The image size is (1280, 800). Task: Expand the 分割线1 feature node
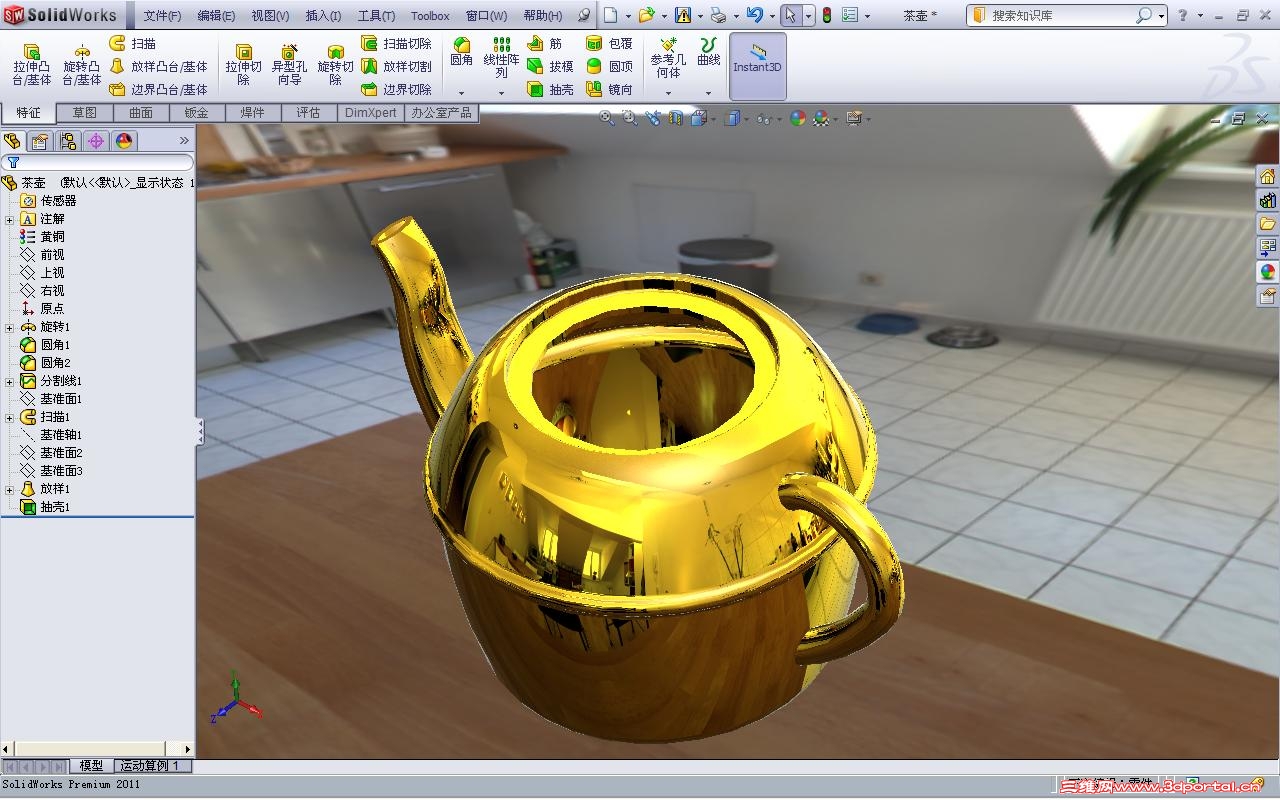(x=9, y=381)
